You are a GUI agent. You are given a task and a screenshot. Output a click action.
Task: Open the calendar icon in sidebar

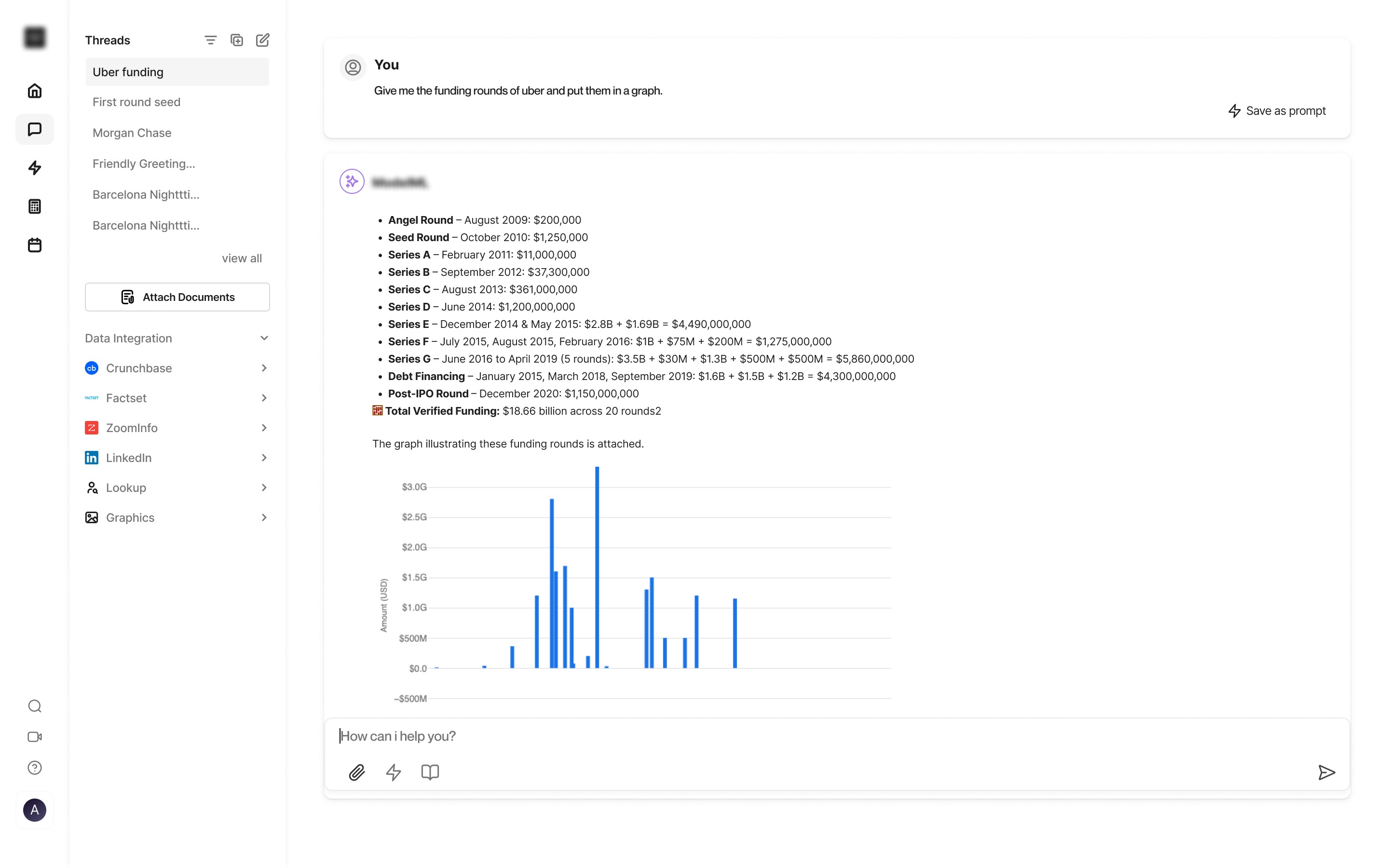coord(34,245)
